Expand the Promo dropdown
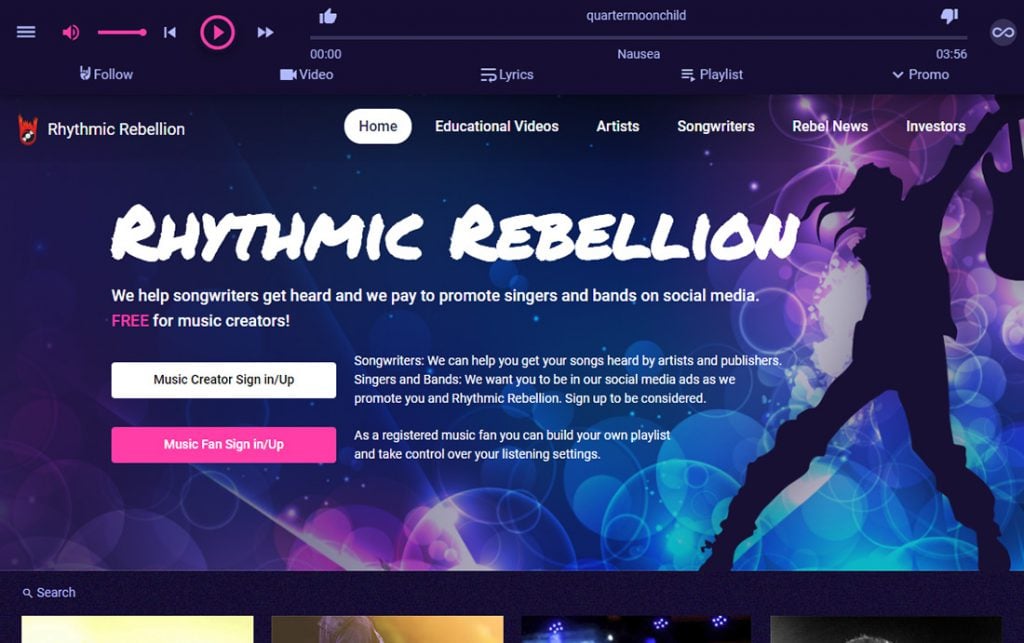The height and width of the screenshot is (643, 1024). point(921,74)
